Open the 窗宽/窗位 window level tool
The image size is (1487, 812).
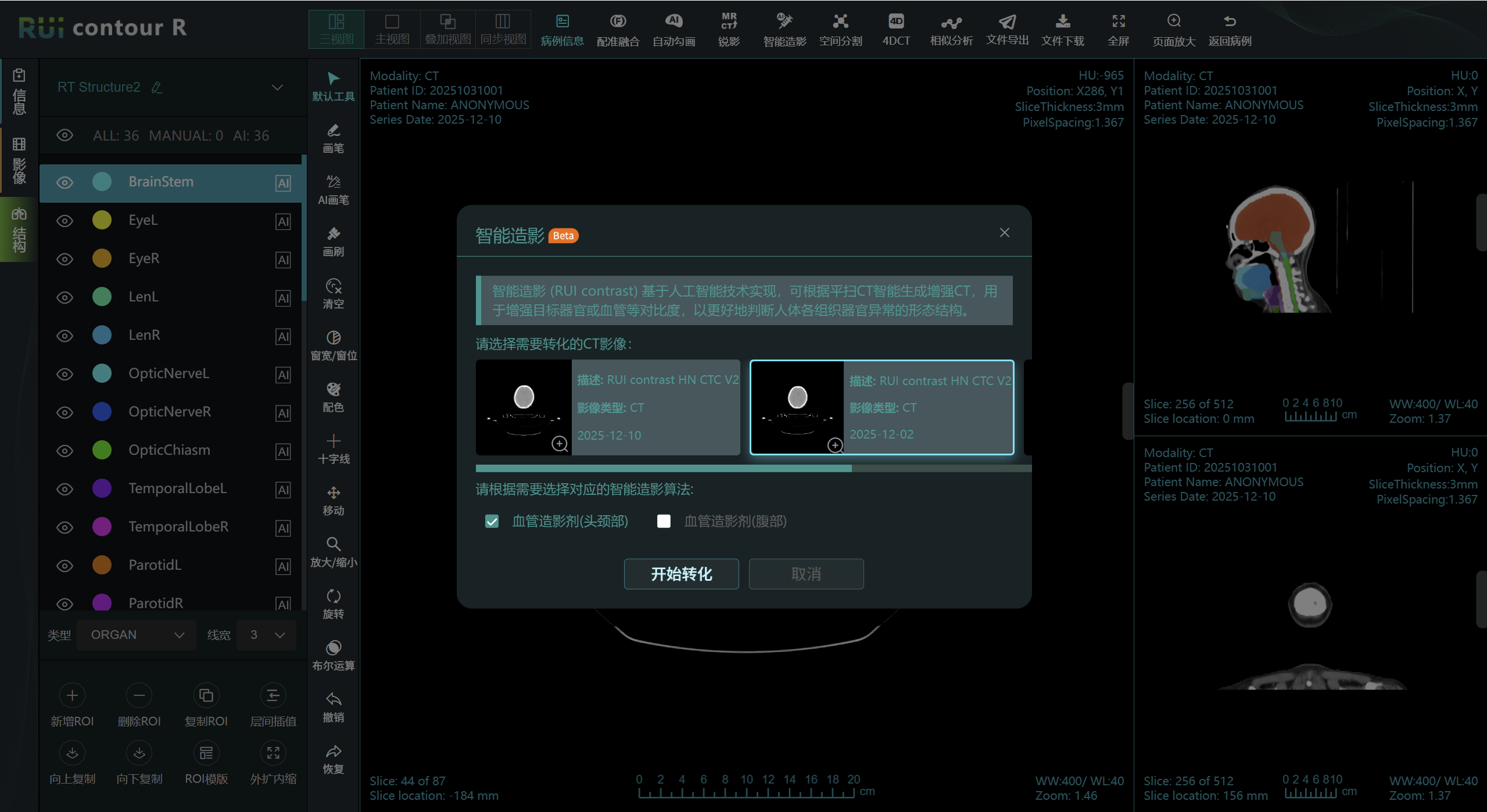point(333,344)
